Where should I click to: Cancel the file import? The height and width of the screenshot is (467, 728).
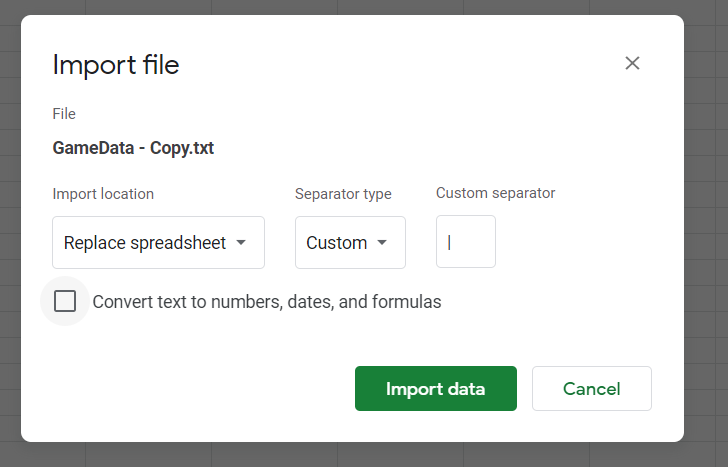point(591,389)
